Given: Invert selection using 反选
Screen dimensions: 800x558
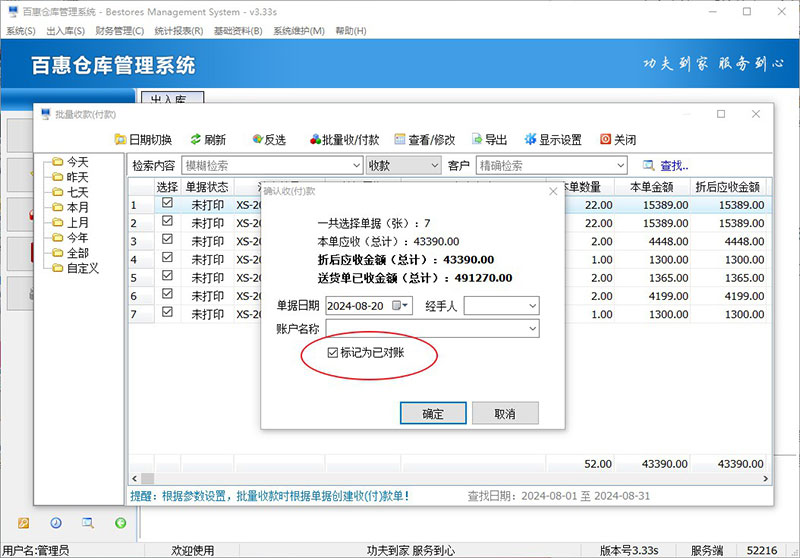Looking at the screenshot, I should [x=269, y=139].
